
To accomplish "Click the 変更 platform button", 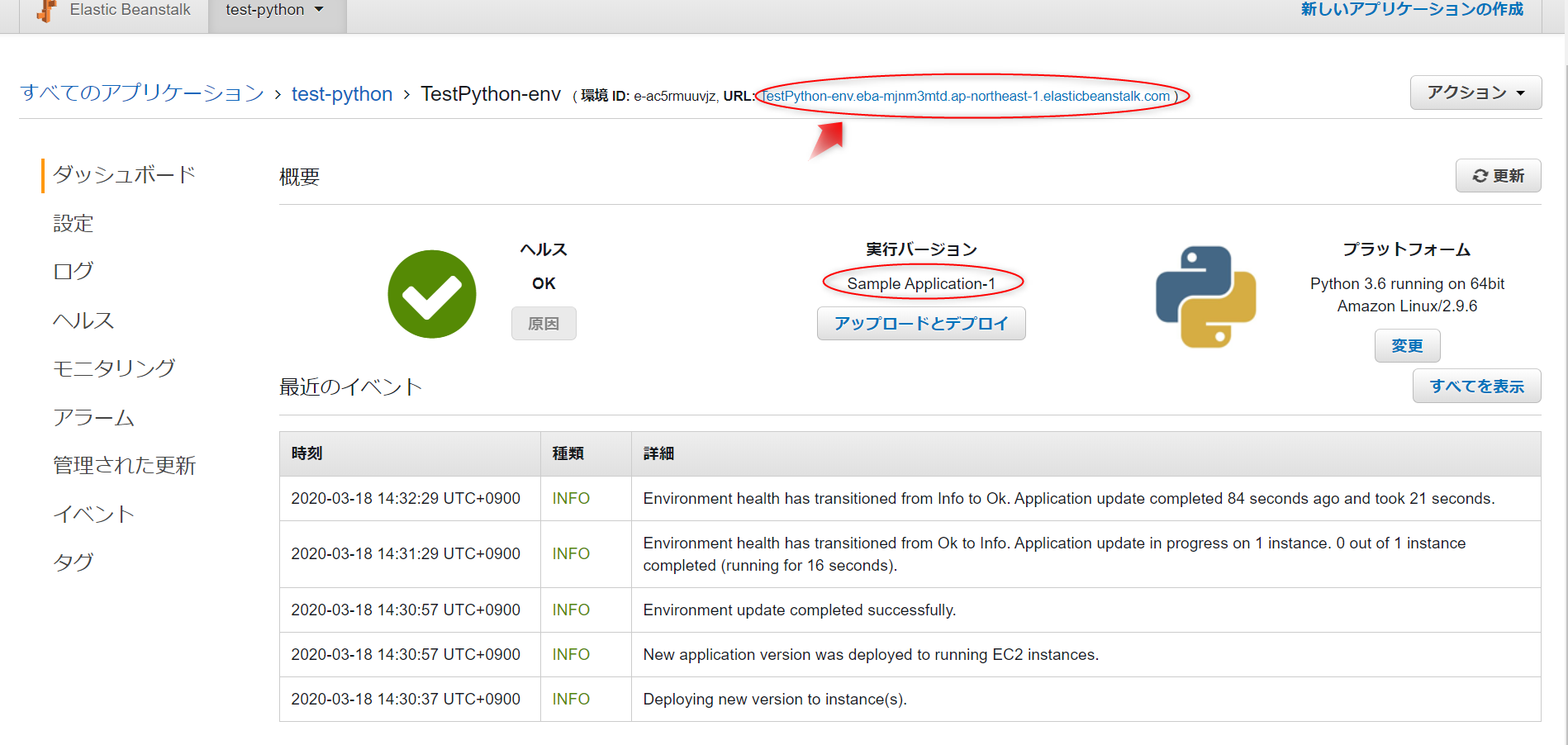I will click(x=1407, y=346).
